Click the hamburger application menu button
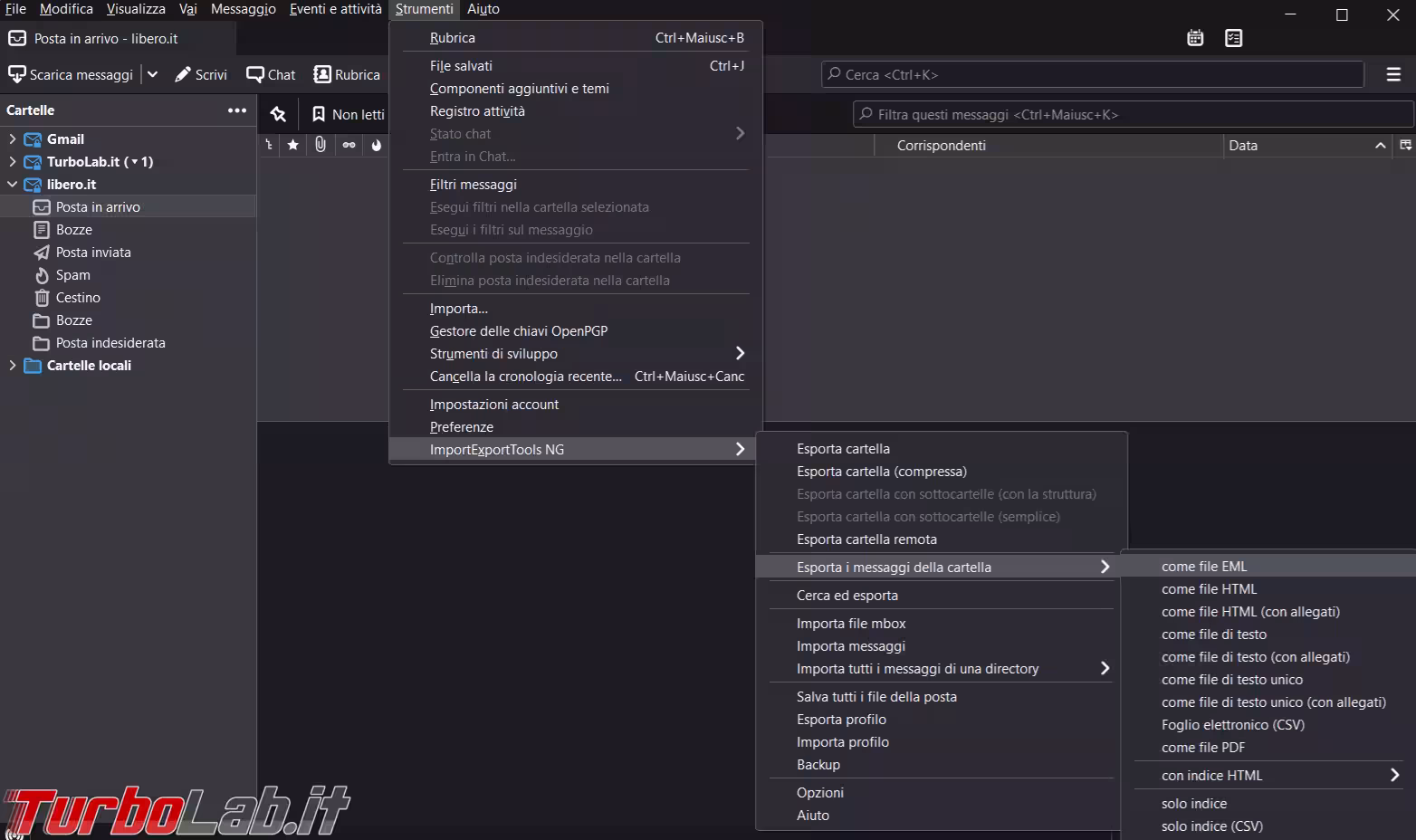 (x=1393, y=74)
